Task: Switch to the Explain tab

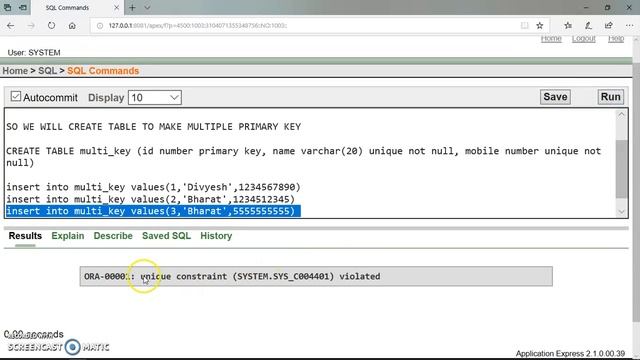Action: coord(68,236)
